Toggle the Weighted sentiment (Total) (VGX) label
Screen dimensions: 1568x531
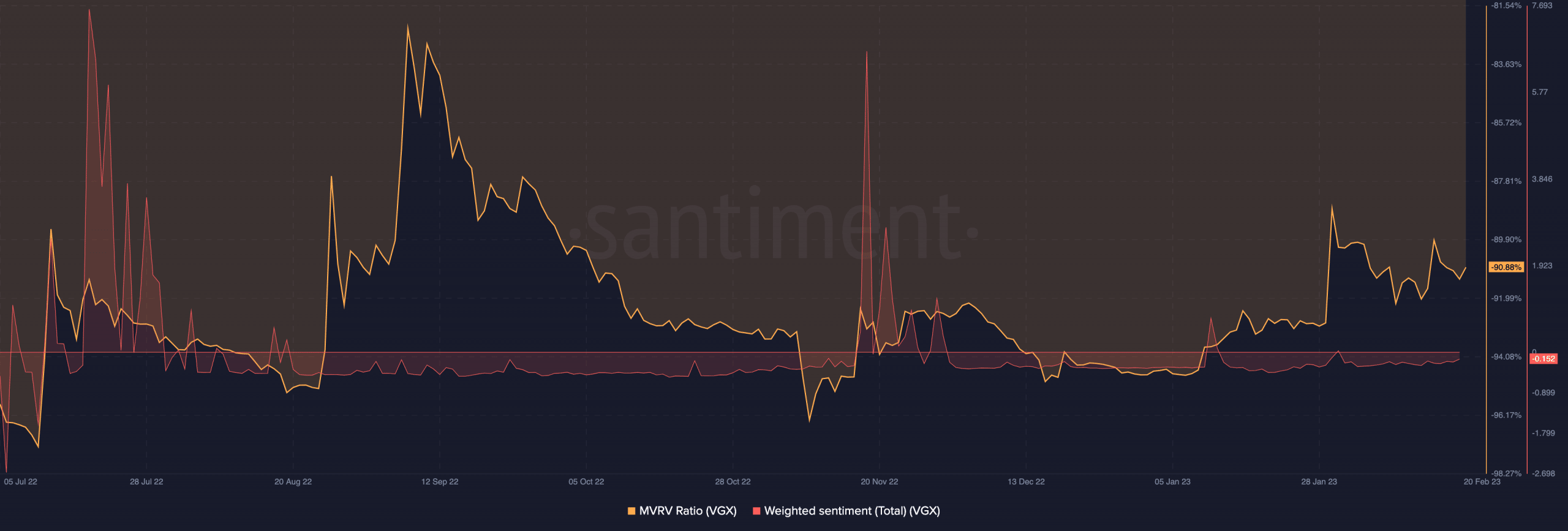(x=851, y=511)
